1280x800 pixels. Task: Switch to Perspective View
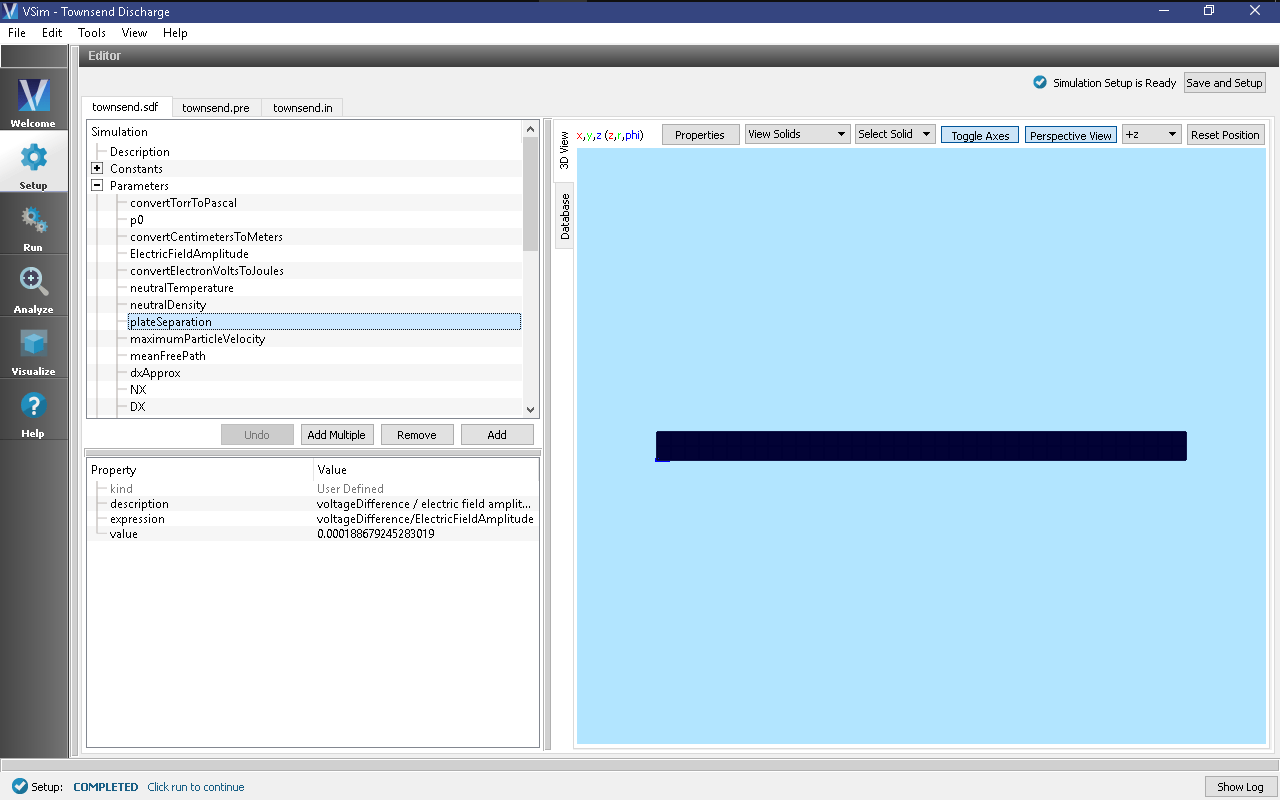(1070, 134)
